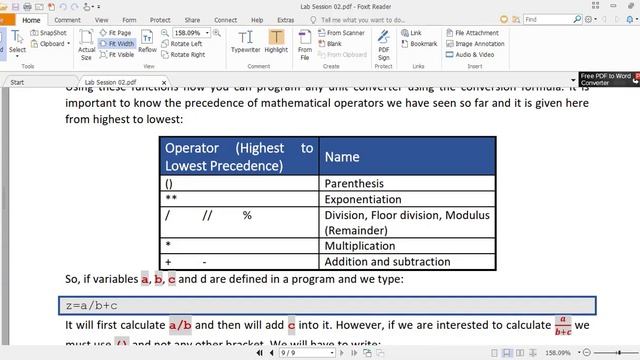Take a SnapShot of the page

(x=49, y=33)
